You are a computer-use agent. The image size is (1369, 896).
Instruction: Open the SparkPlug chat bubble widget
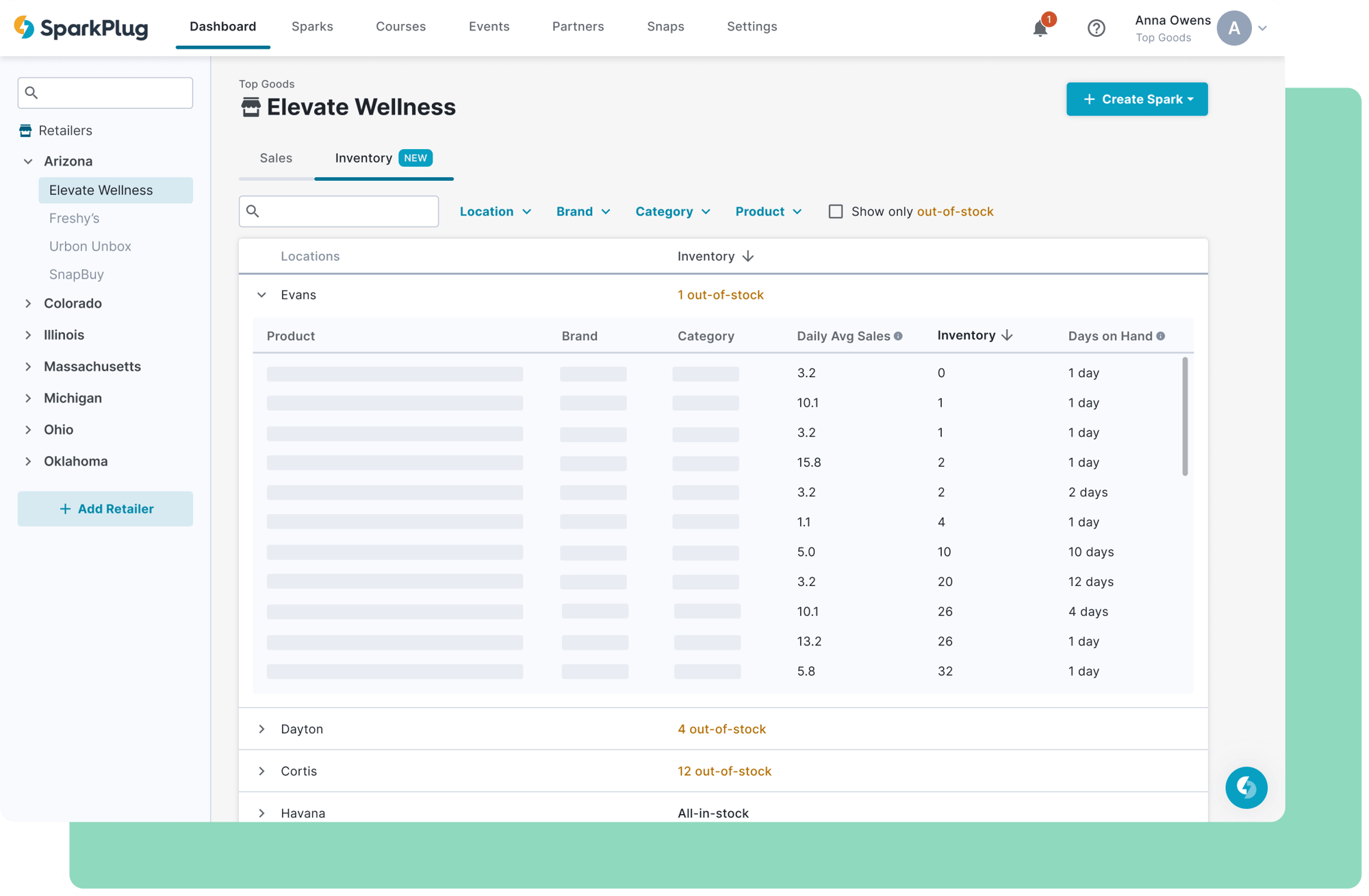pyautogui.click(x=1246, y=787)
